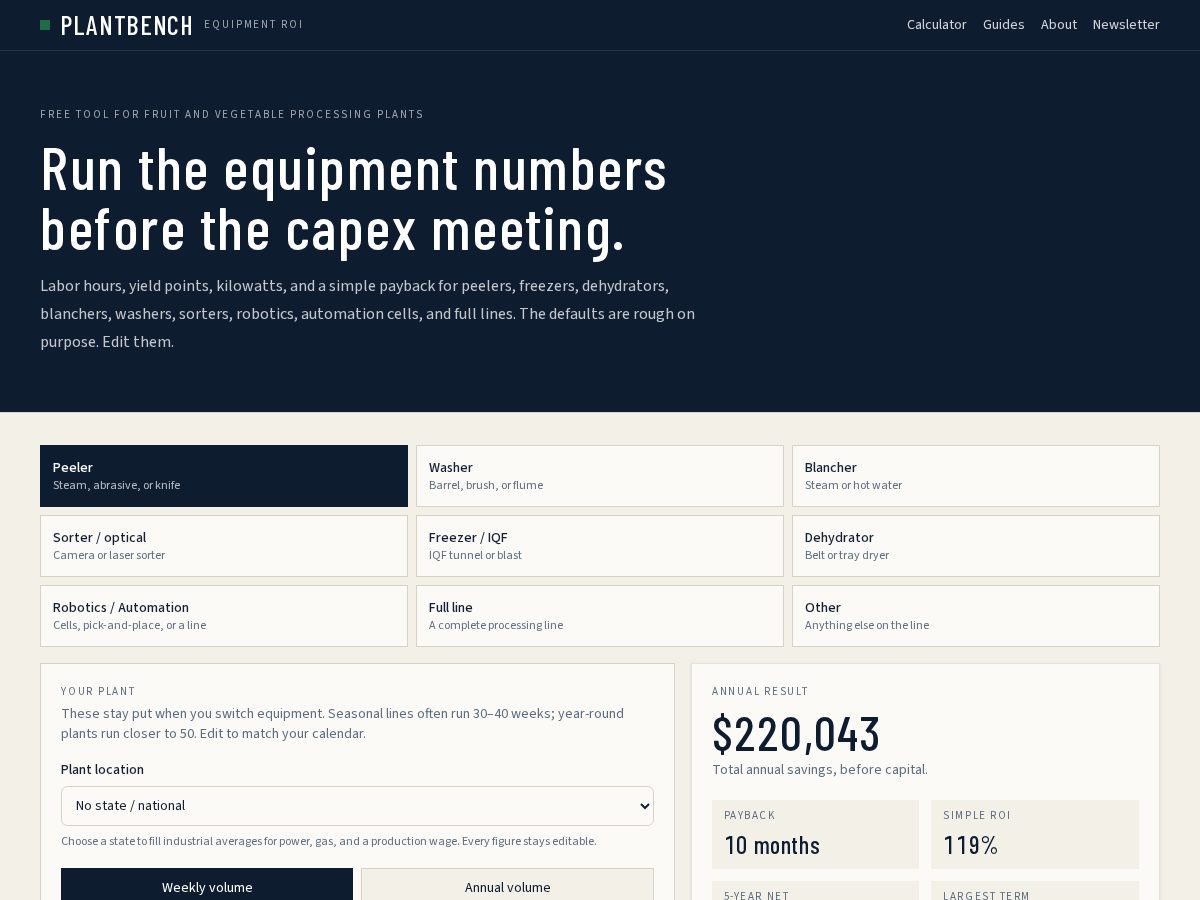Open the Calculator nav link
Image resolution: width=1200 pixels, height=900 pixels.
click(x=936, y=25)
